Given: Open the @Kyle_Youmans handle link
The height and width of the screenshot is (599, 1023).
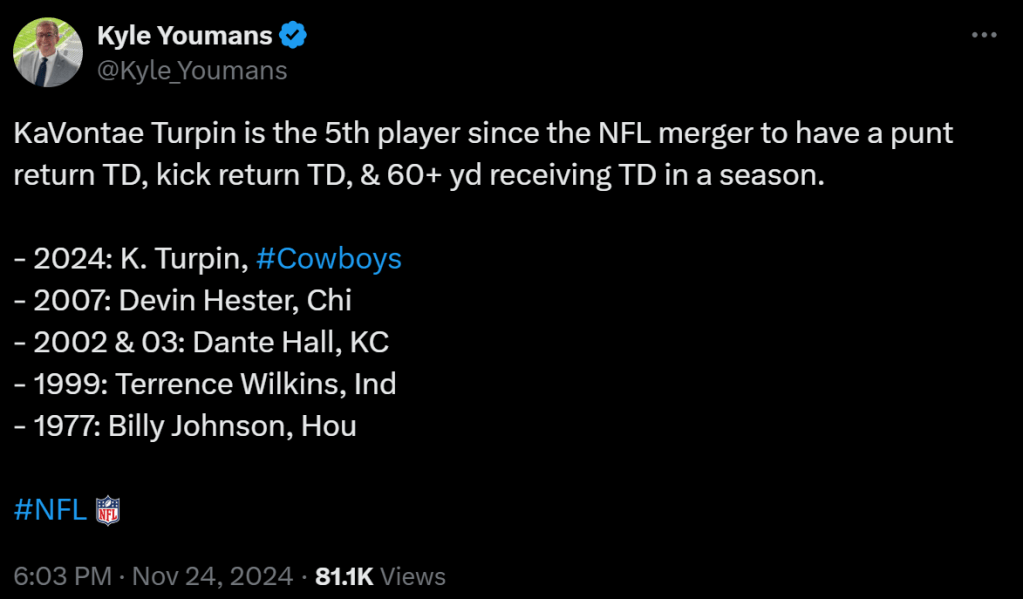Looking at the screenshot, I should coord(192,70).
